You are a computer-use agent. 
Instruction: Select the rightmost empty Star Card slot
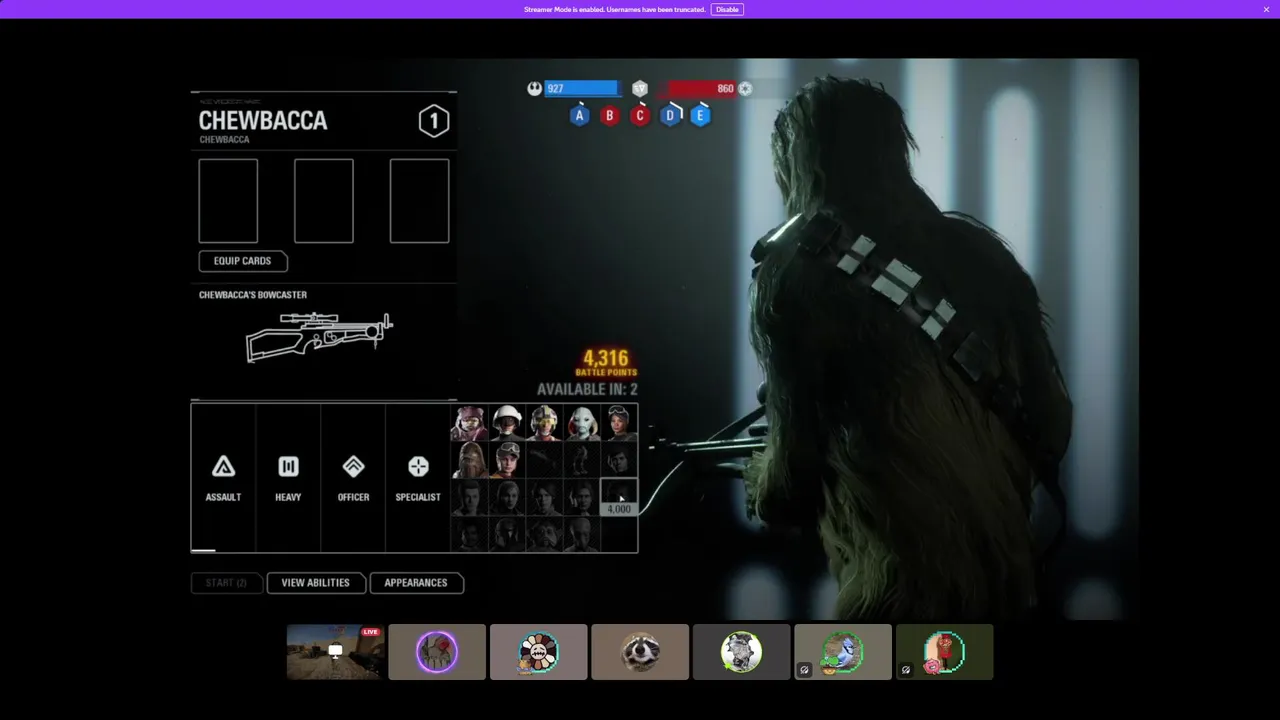tap(419, 201)
